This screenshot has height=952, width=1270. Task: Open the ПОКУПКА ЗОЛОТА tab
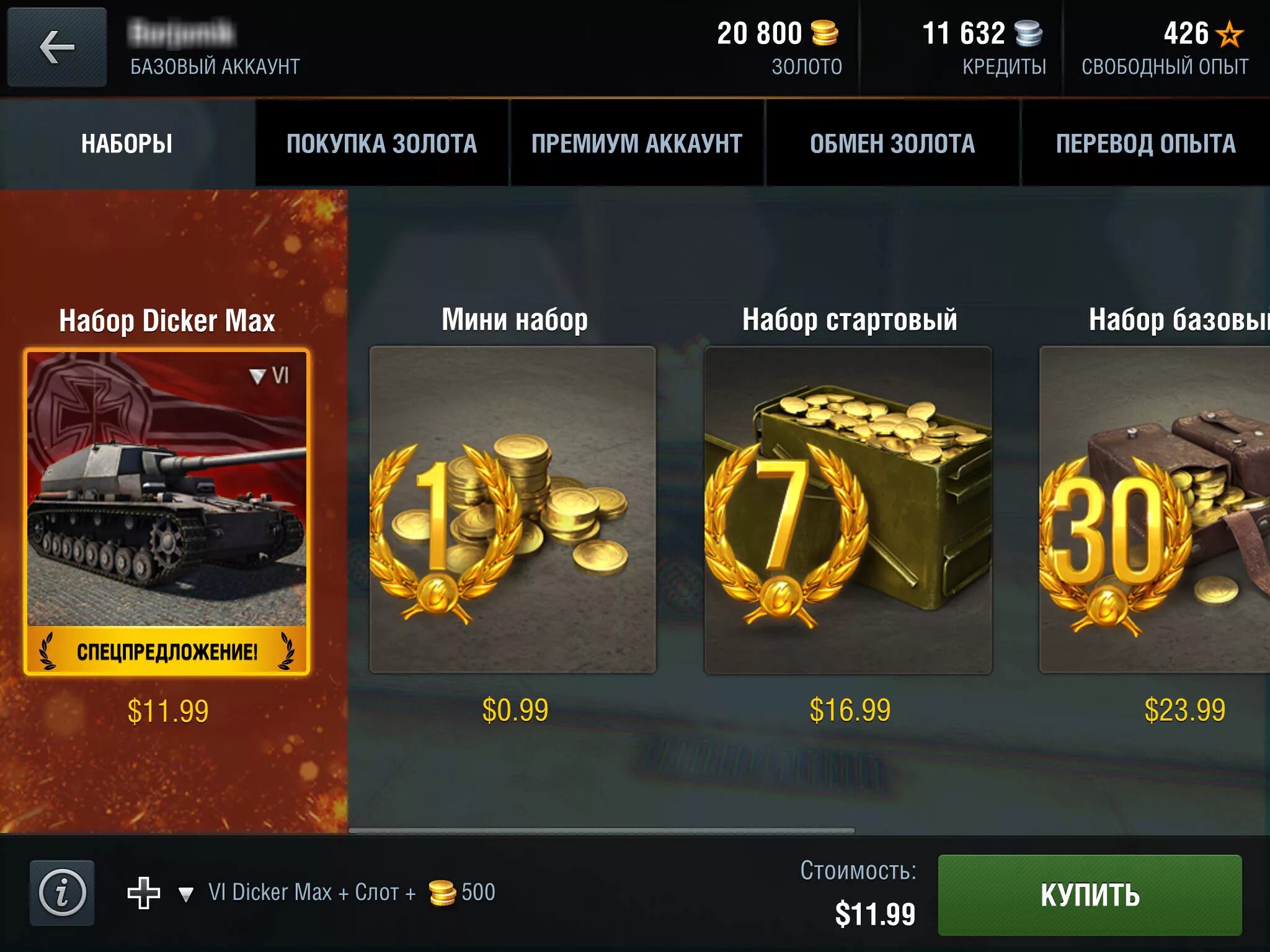382,143
